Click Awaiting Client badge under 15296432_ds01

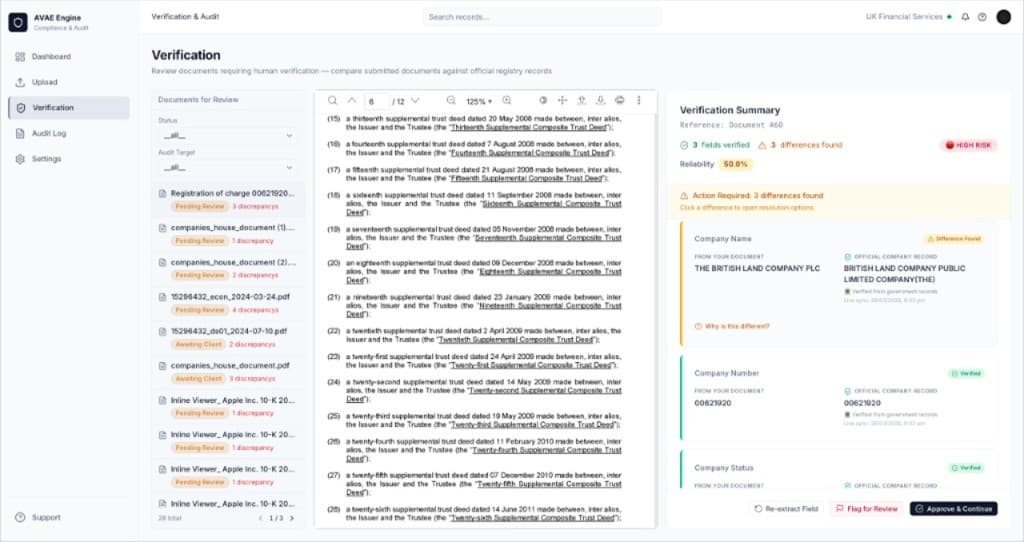point(199,344)
